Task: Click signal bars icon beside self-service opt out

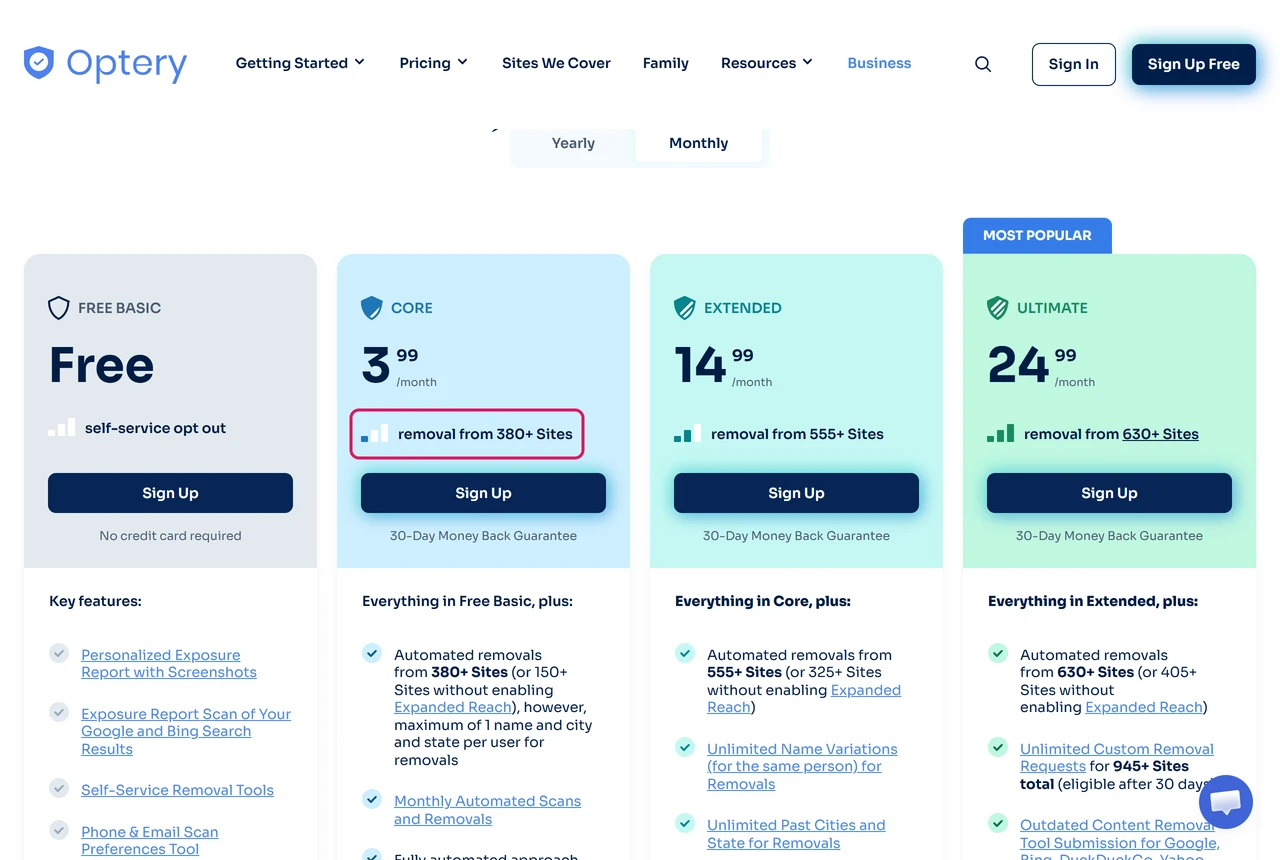Action: pyautogui.click(x=62, y=428)
